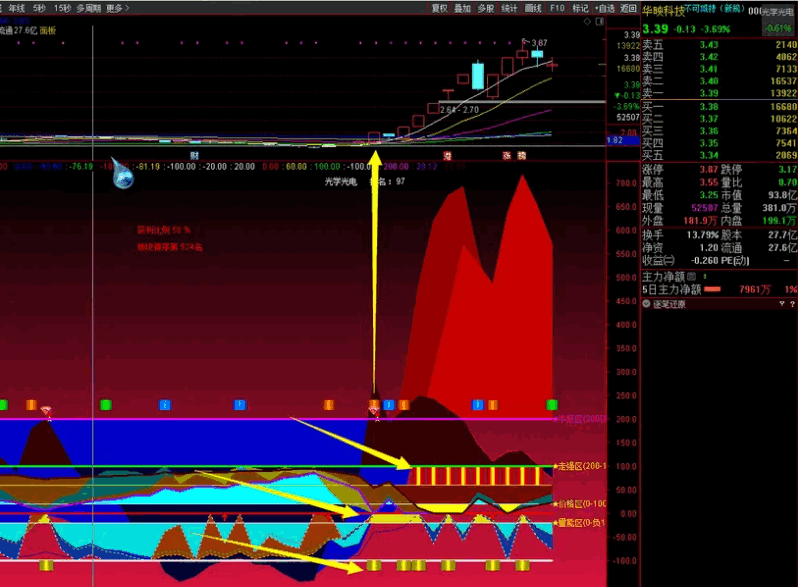Viewport: 798px width, 587px height.
Task: Click the 买一 price 3.38
Action: (708, 106)
